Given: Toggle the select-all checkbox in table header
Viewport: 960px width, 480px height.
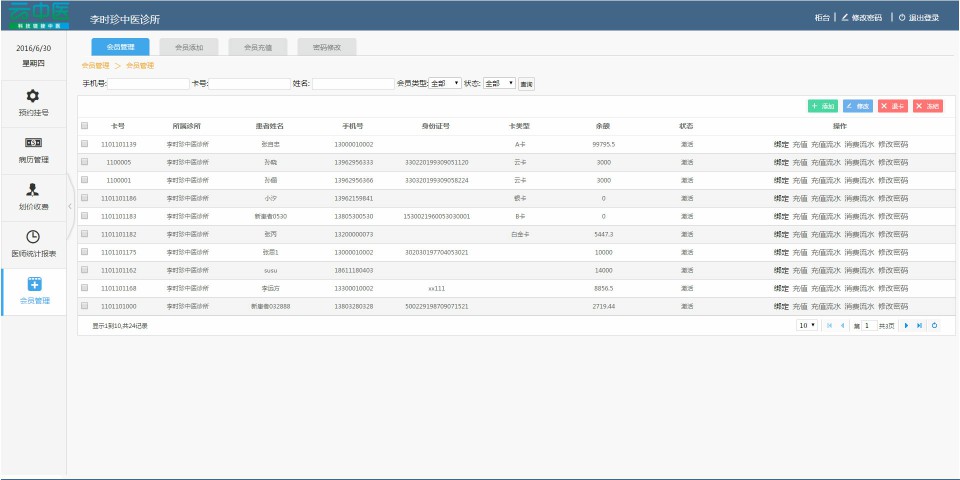Looking at the screenshot, I should [85, 126].
